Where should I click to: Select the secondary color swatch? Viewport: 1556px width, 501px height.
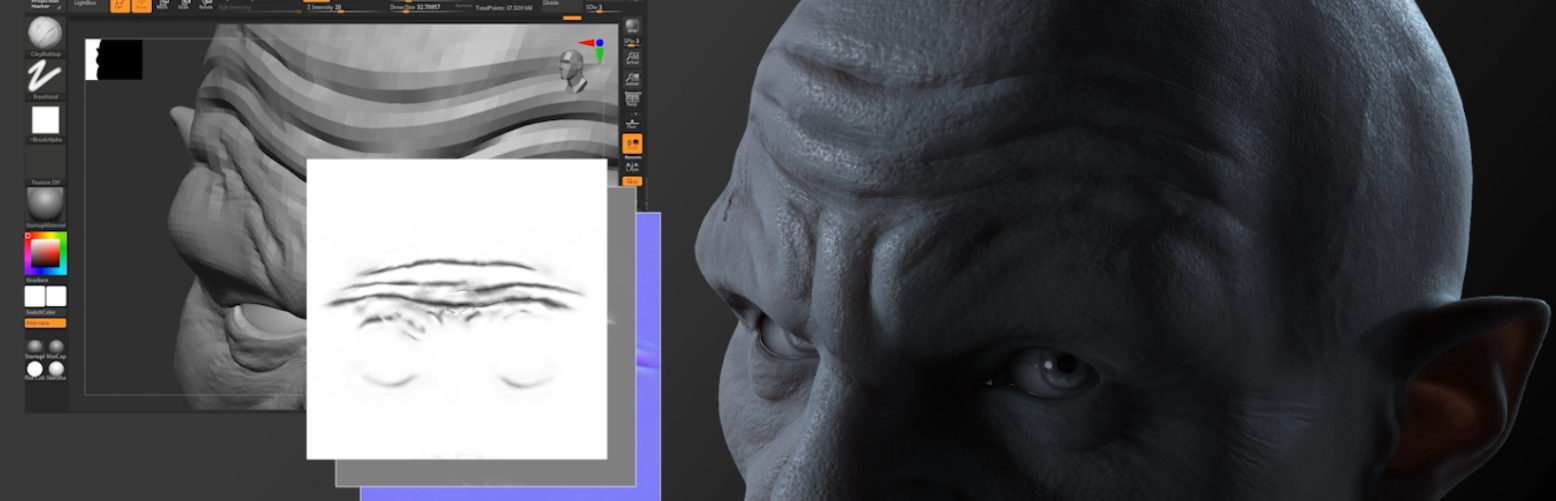(35, 296)
